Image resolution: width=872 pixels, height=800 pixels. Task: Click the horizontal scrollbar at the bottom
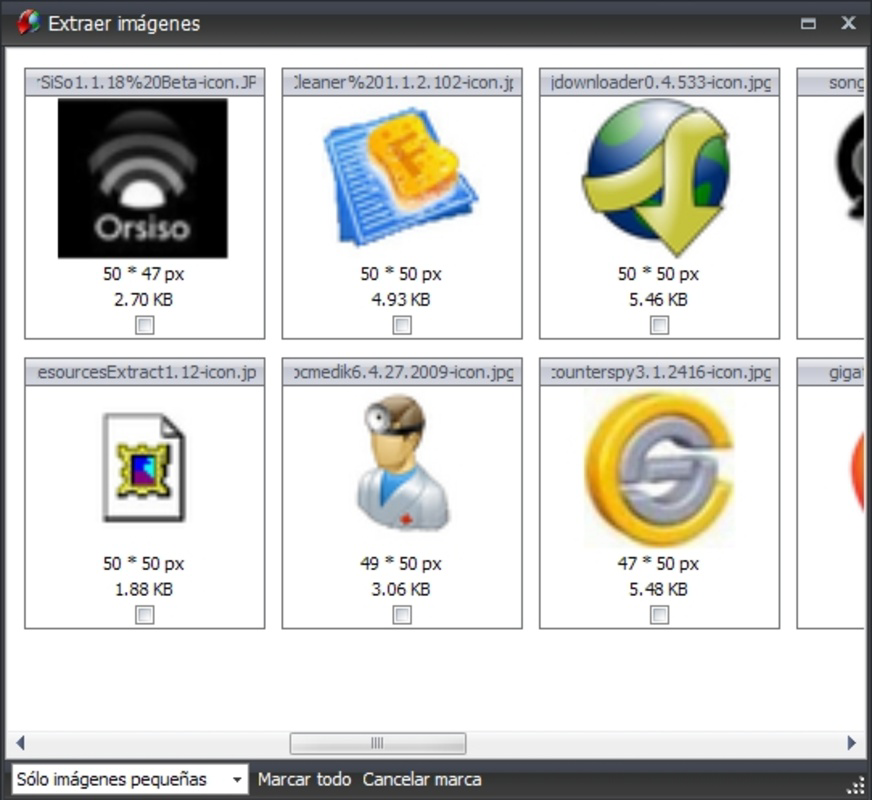[x=378, y=743]
